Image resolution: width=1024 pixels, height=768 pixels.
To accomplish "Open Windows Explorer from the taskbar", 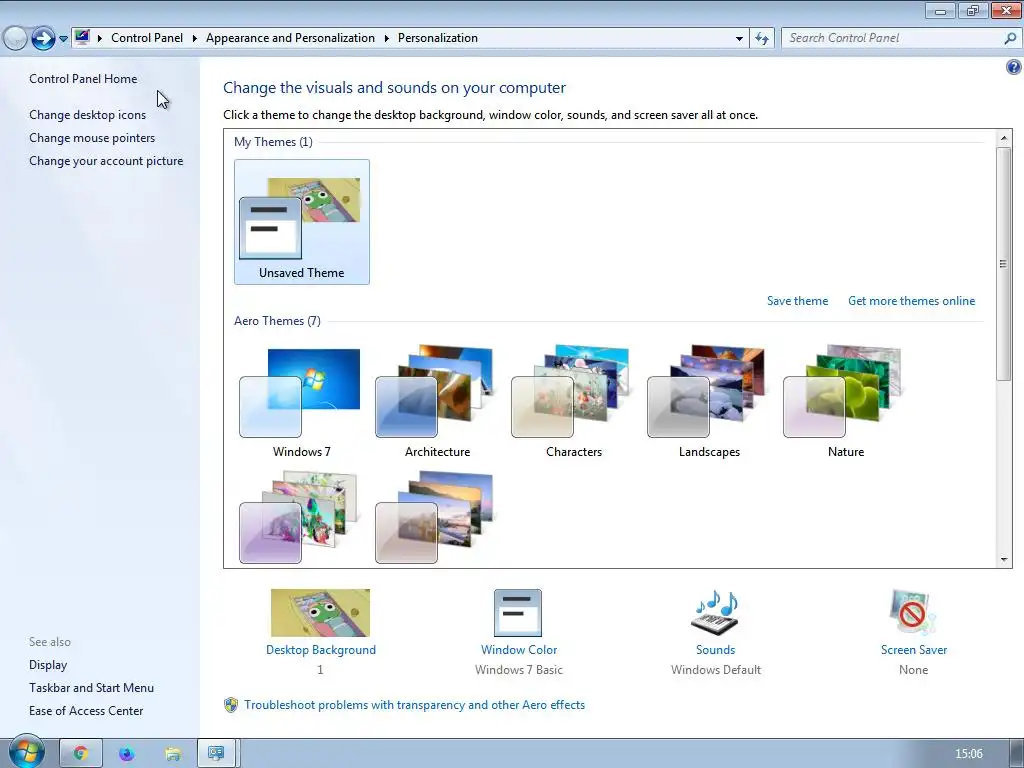I will coord(172,754).
